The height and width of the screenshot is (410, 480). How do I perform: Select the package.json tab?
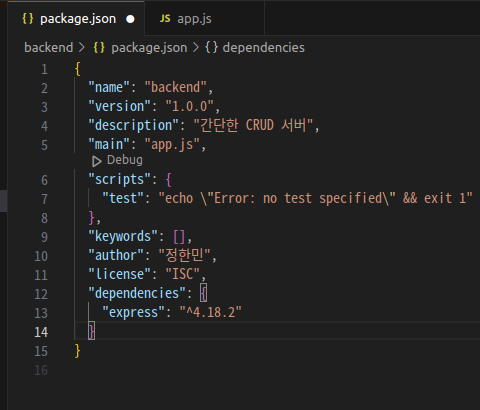pos(76,18)
